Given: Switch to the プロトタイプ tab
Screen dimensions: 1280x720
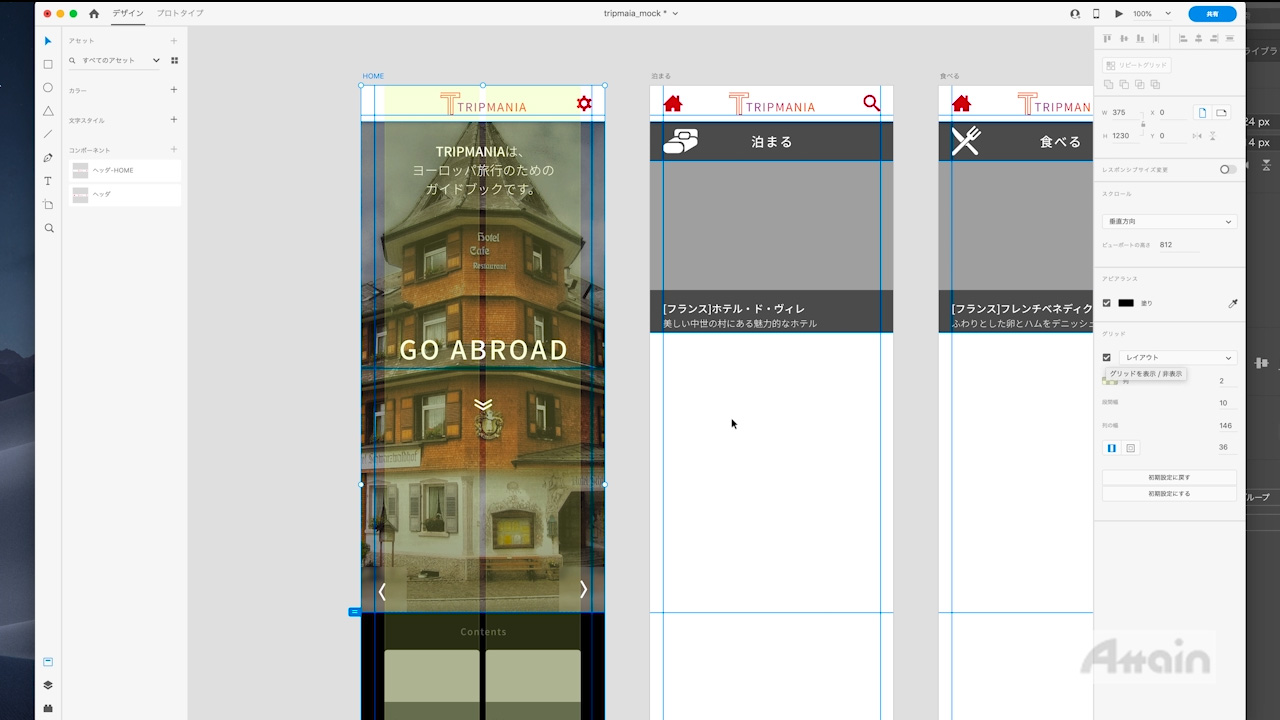Looking at the screenshot, I should coord(180,14).
